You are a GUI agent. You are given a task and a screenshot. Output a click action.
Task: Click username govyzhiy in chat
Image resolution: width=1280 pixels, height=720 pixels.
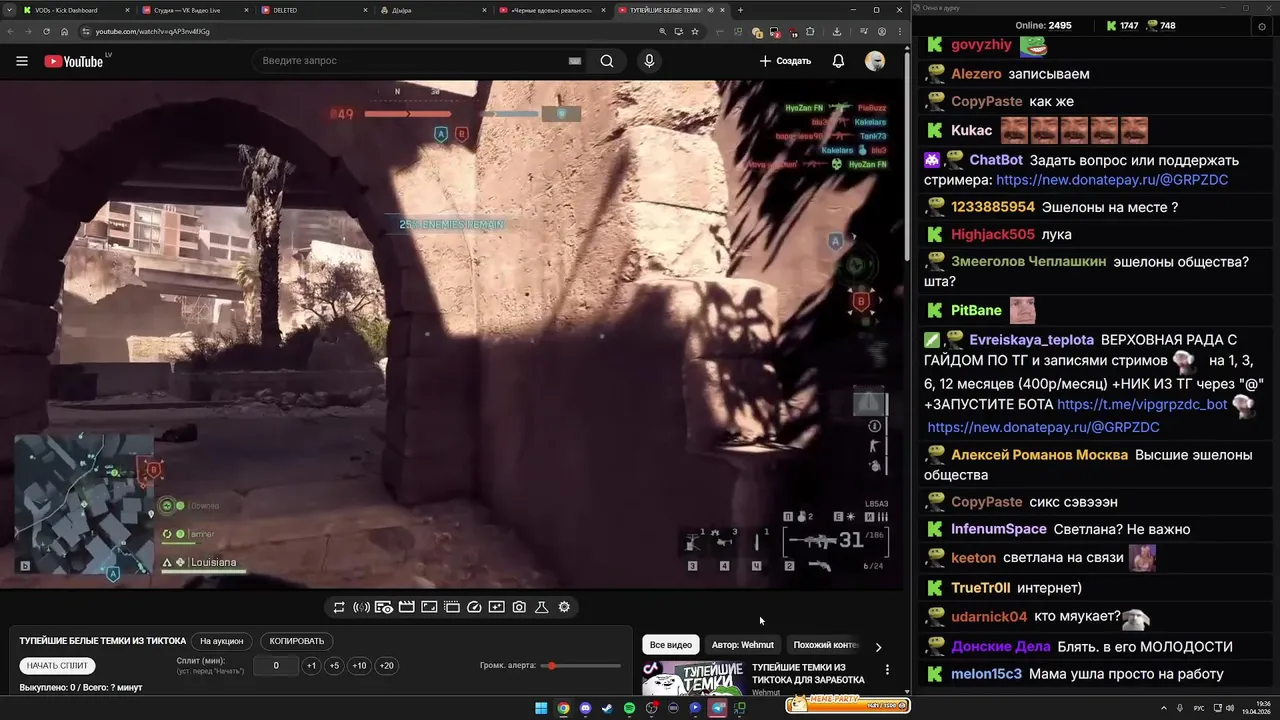[x=981, y=45]
